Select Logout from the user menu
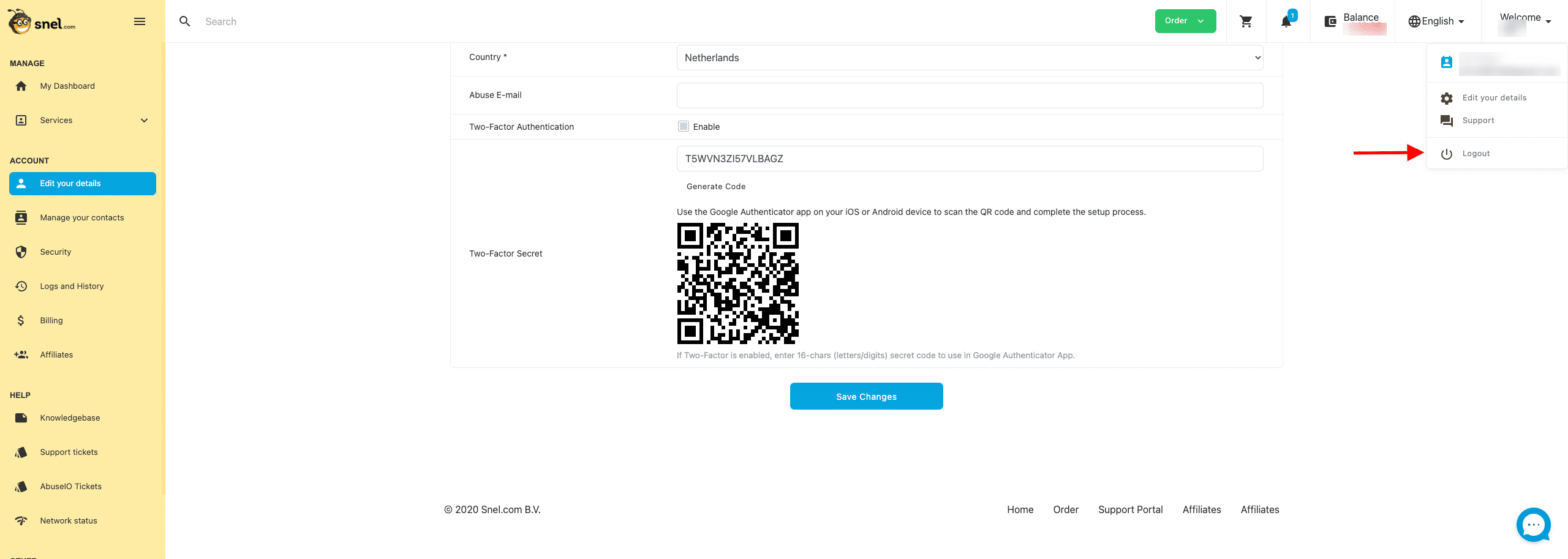The height and width of the screenshot is (559, 1568). pyautogui.click(x=1476, y=154)
